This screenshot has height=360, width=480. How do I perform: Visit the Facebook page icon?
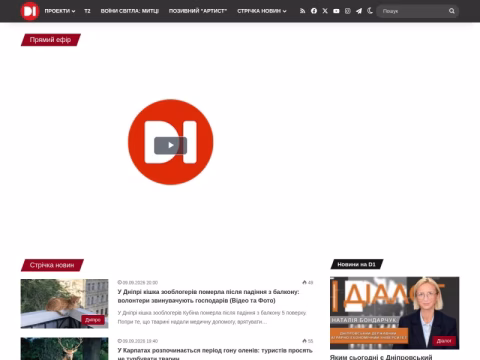[x=314, y=11]
